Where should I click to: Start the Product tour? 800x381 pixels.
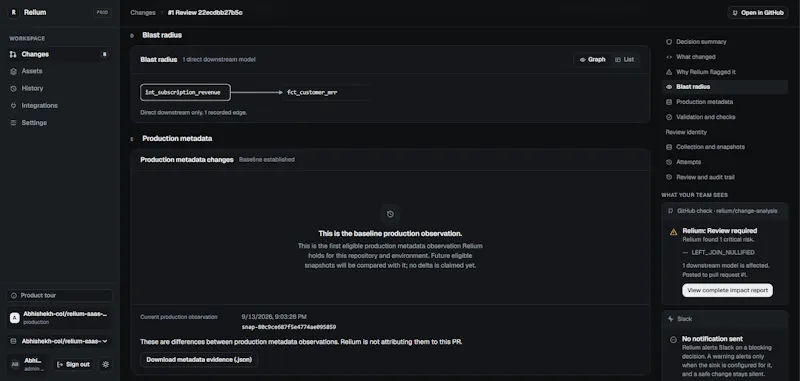[60, 295]
